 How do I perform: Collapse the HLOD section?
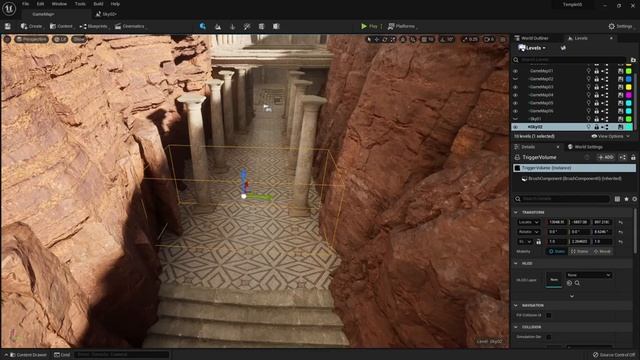coord(516,264)
